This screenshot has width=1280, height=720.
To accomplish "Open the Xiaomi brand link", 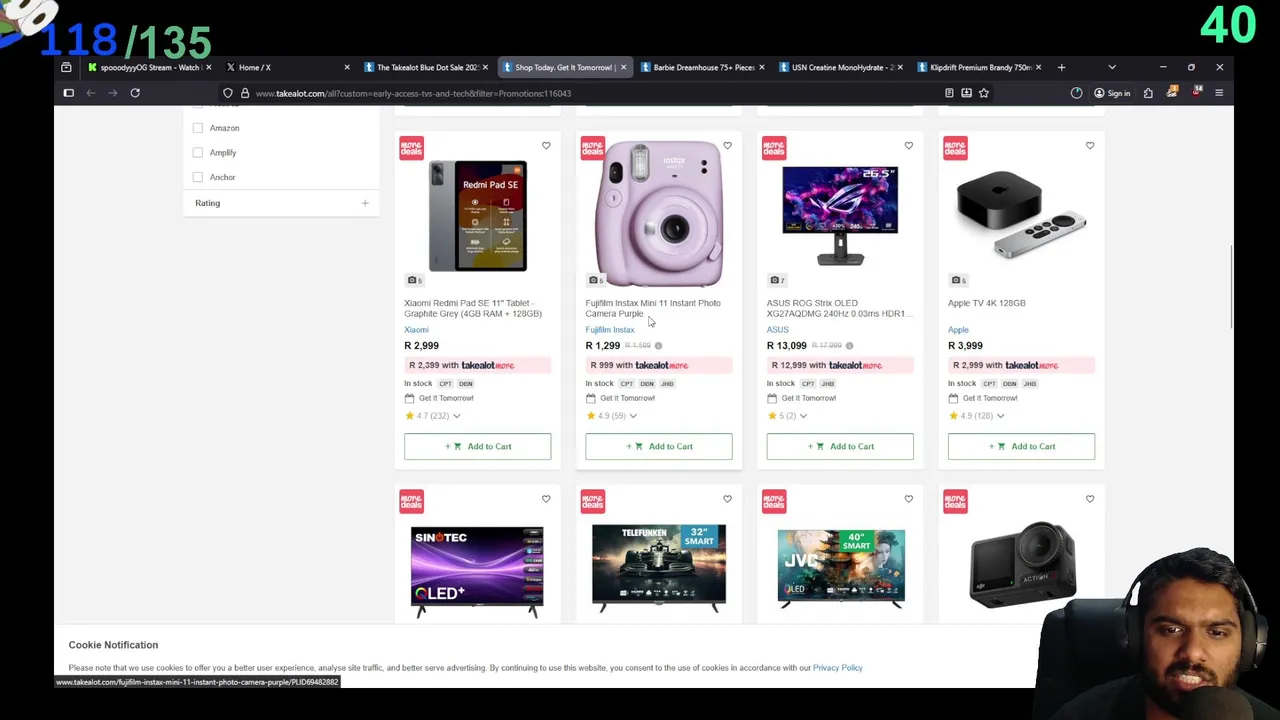I will click(x=416, y=330).
